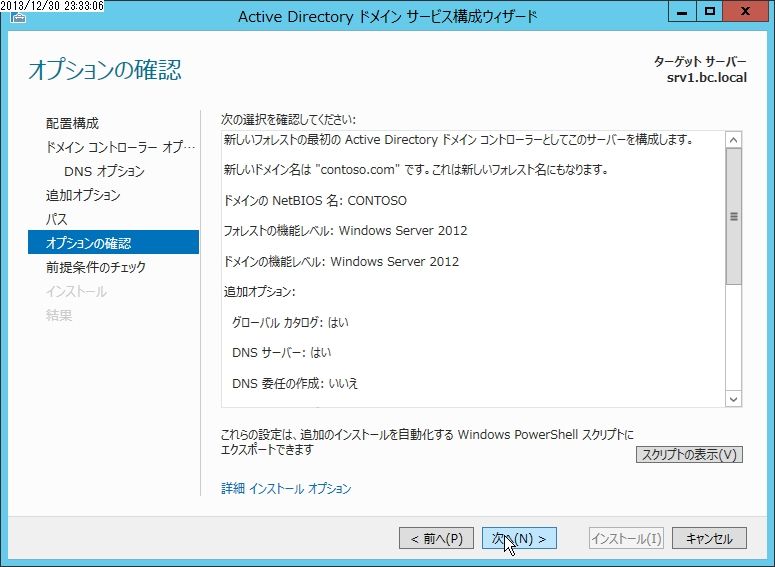Click scrollbar down arrow in summary box
The image size is (775, 567).
click(733, 399)
